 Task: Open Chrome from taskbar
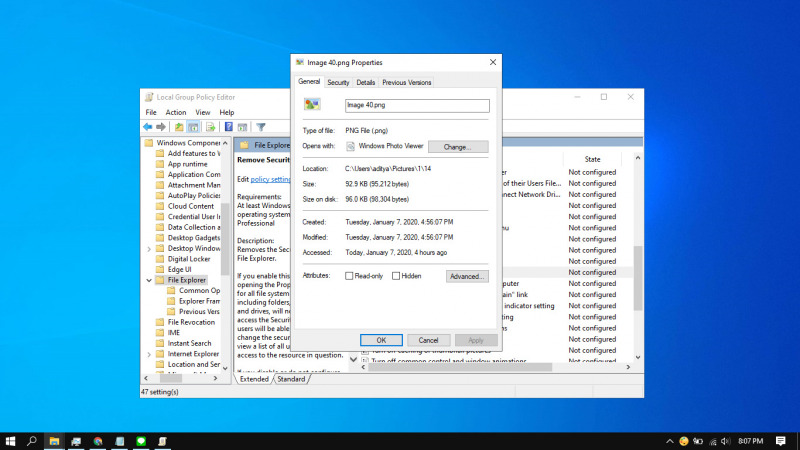click(98, 441)
